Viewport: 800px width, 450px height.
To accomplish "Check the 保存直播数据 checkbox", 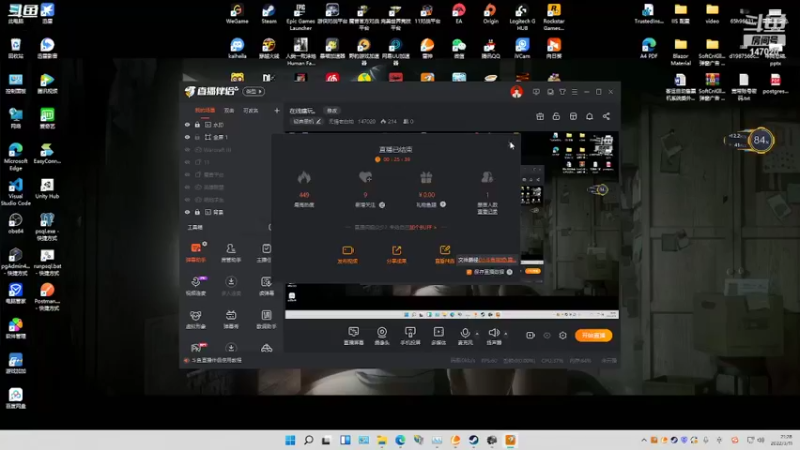I will [469, 272].
